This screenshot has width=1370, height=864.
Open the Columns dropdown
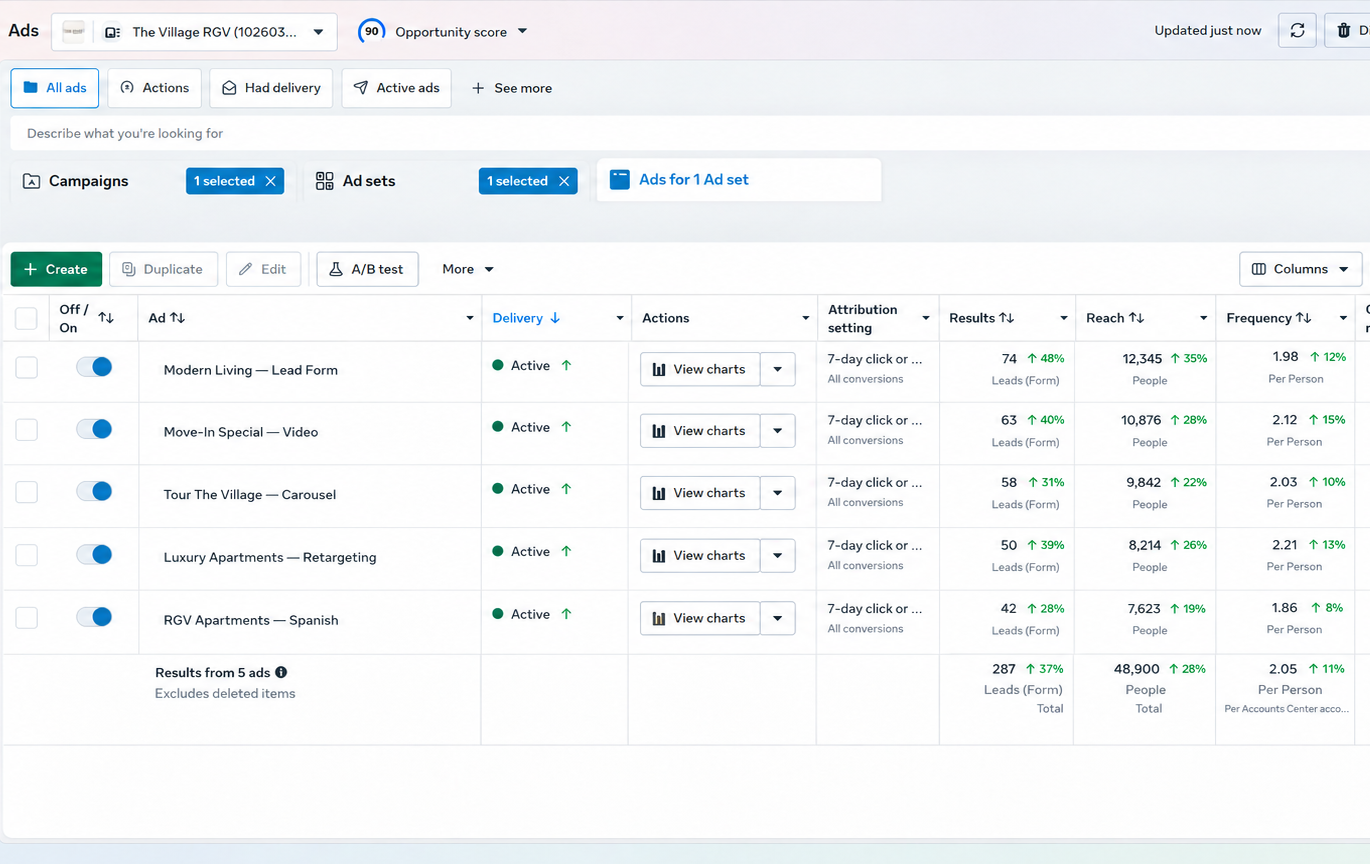pyautogui.click(x=1300, y=269)
